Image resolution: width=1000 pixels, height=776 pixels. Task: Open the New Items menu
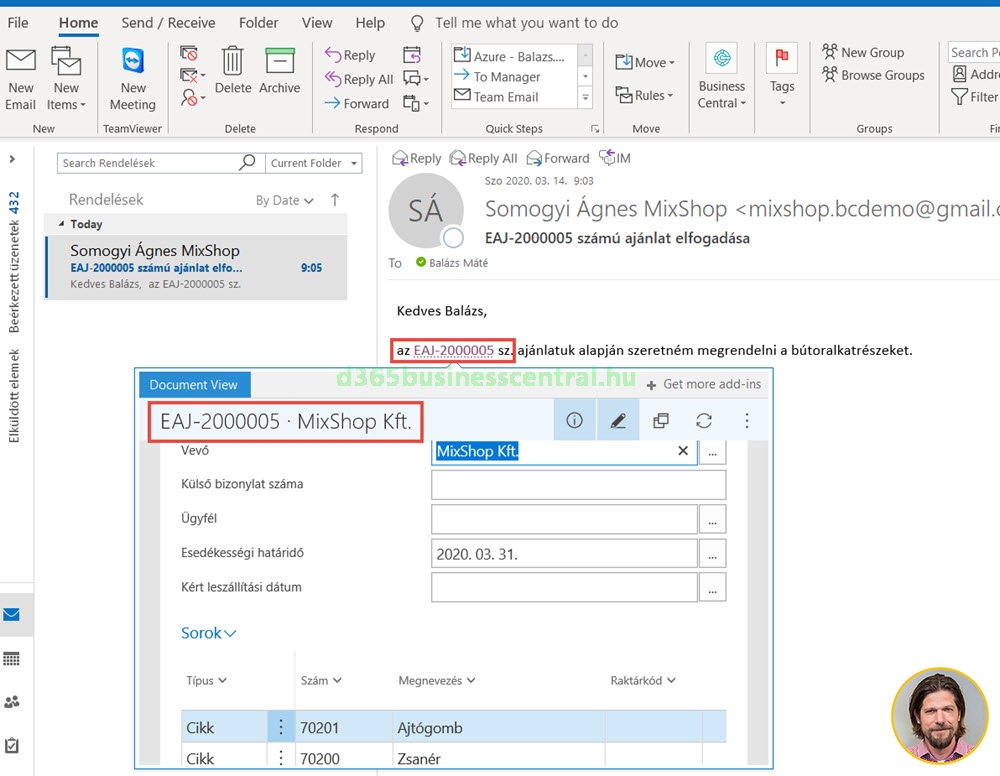coord(66,79)
